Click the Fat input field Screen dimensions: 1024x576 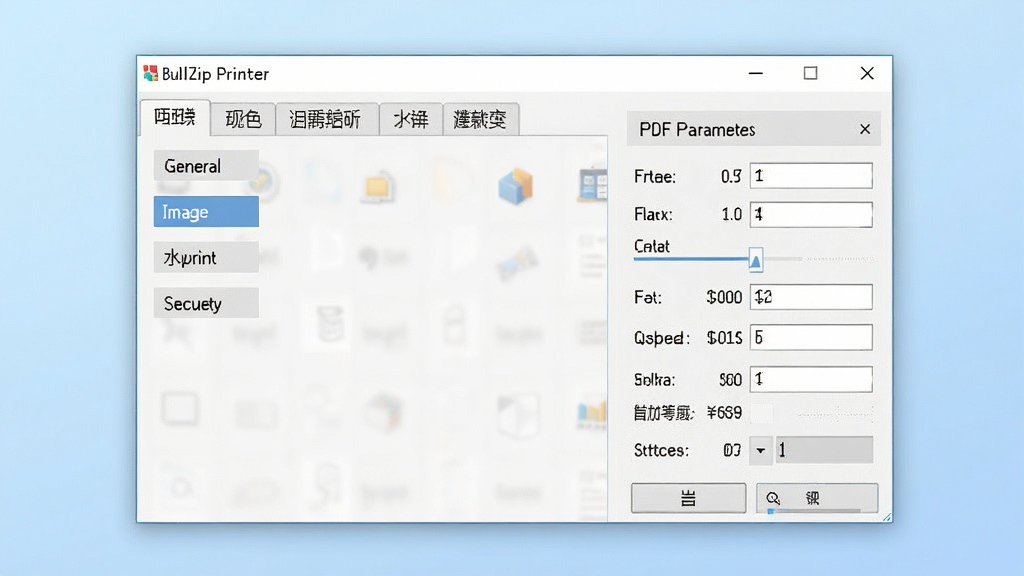tap(810, 297)
